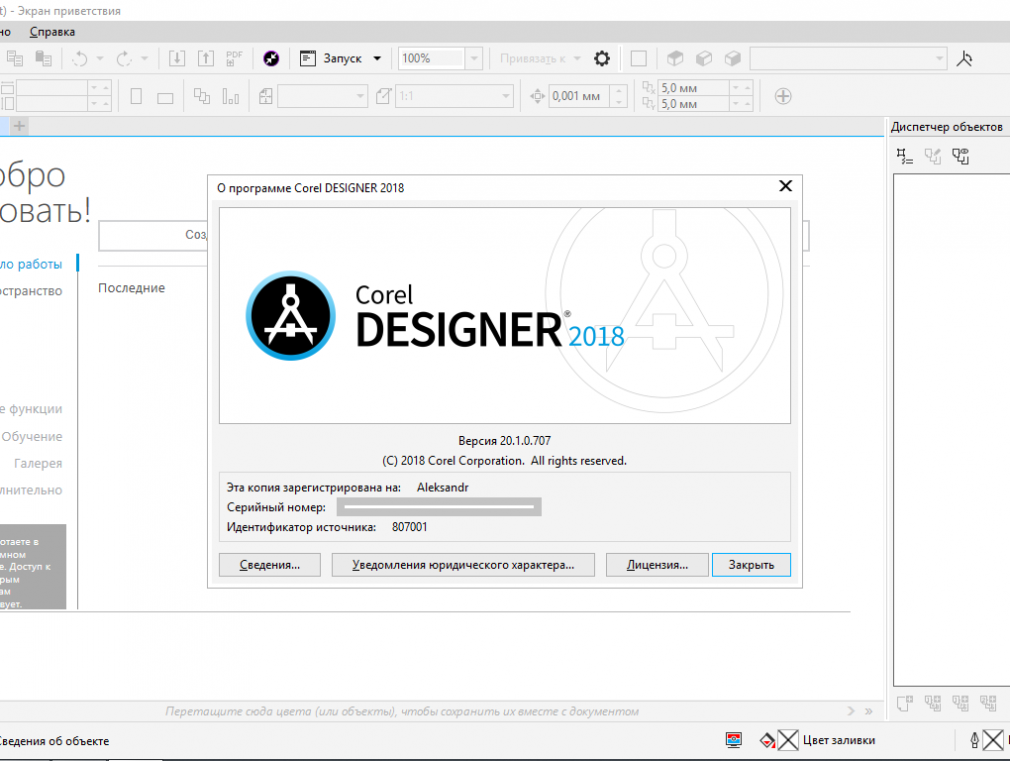The image size is (1010, 761).
Task: Click the source identifier 807001
Action: coord(410,527)
